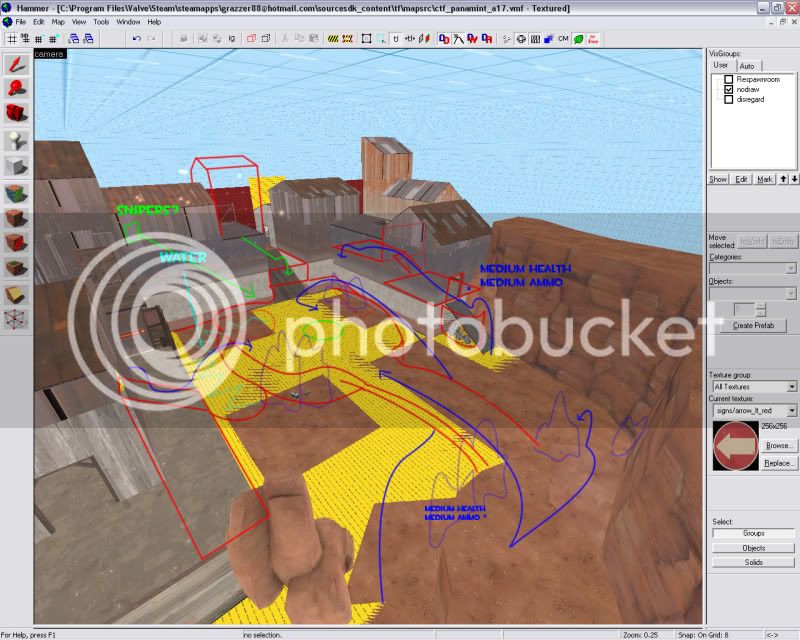Open the Objects dropdown
This screenshot has width=800, height=640.
(x=753, y=293)
